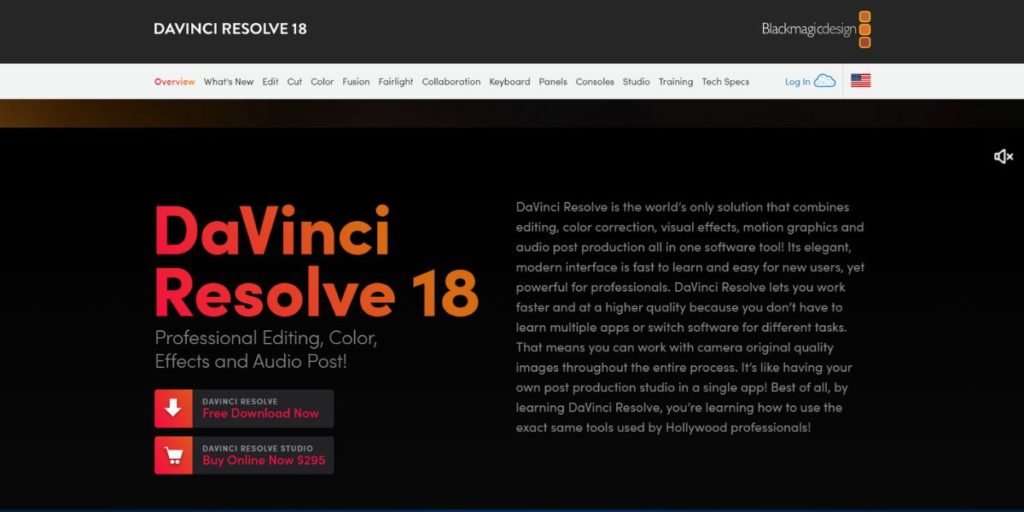Open the Overview tab

[174, 82]
